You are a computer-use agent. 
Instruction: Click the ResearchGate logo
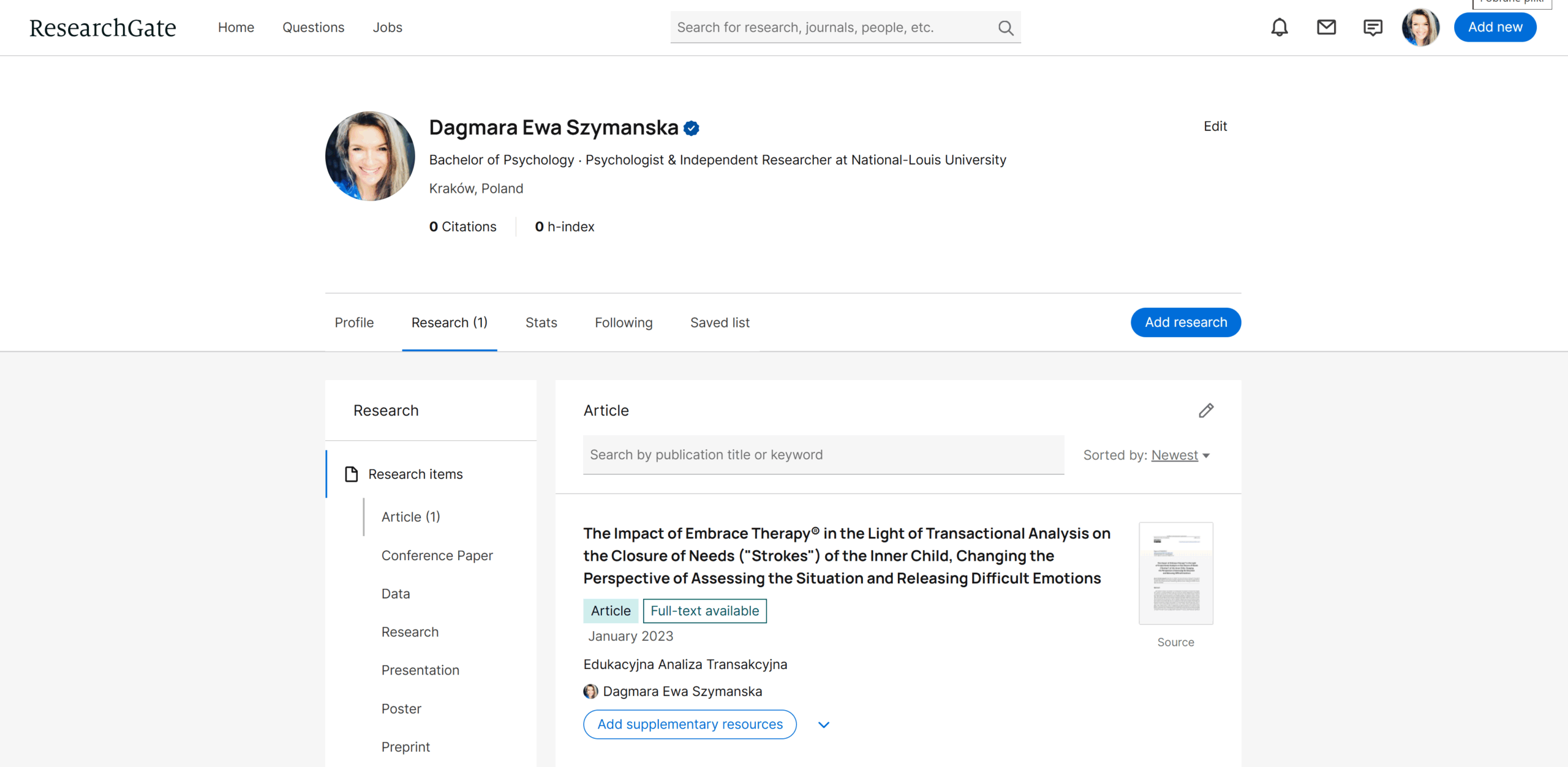102,28
